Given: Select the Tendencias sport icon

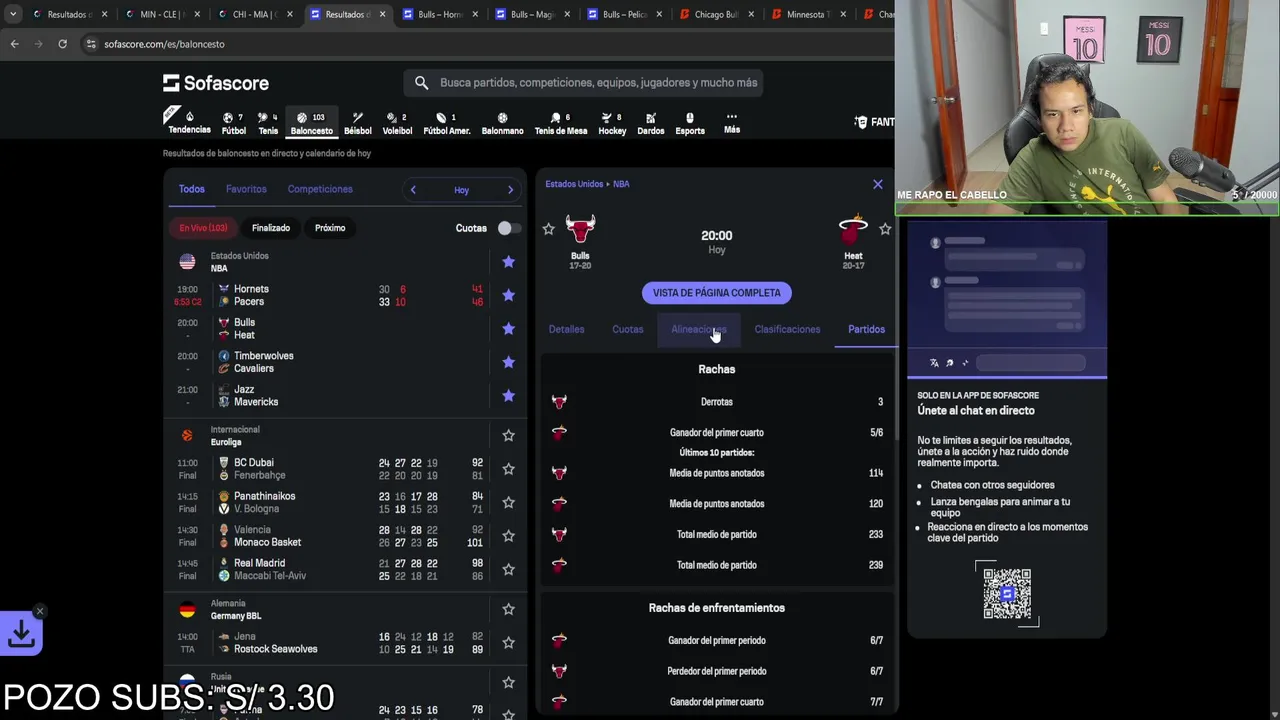Looking at the screenshot, I should tap(189, 122).
